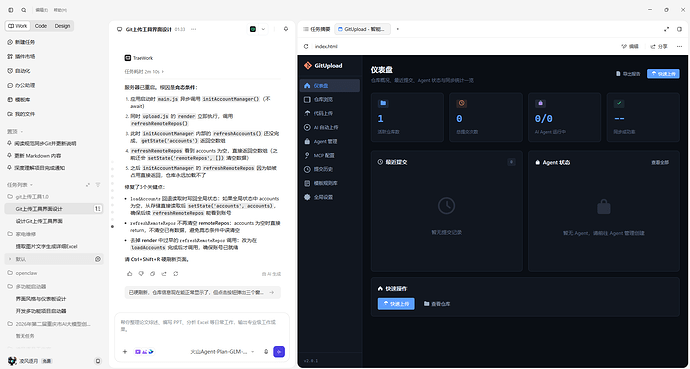The image size is (690, 369).
Task: Open 模板库 template library
Action: (x=22, y=99)
